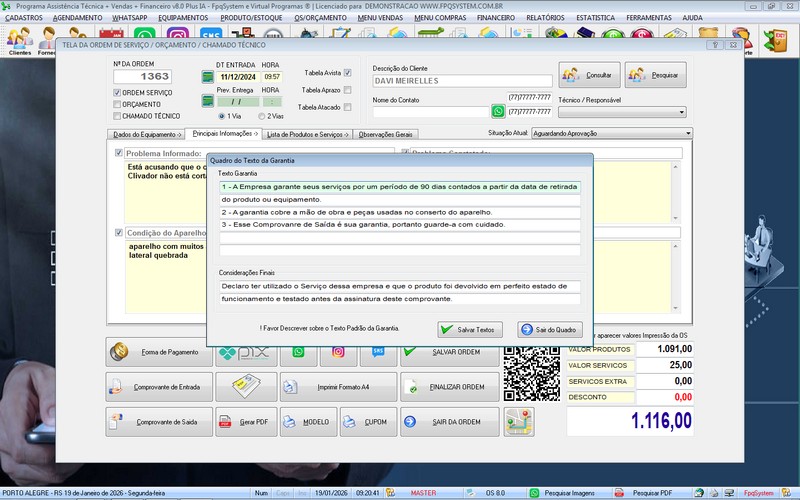This screenshot has height=500, width=800.
Task: Click the printer icon in status bar
Action: click(x=714, y=493)
